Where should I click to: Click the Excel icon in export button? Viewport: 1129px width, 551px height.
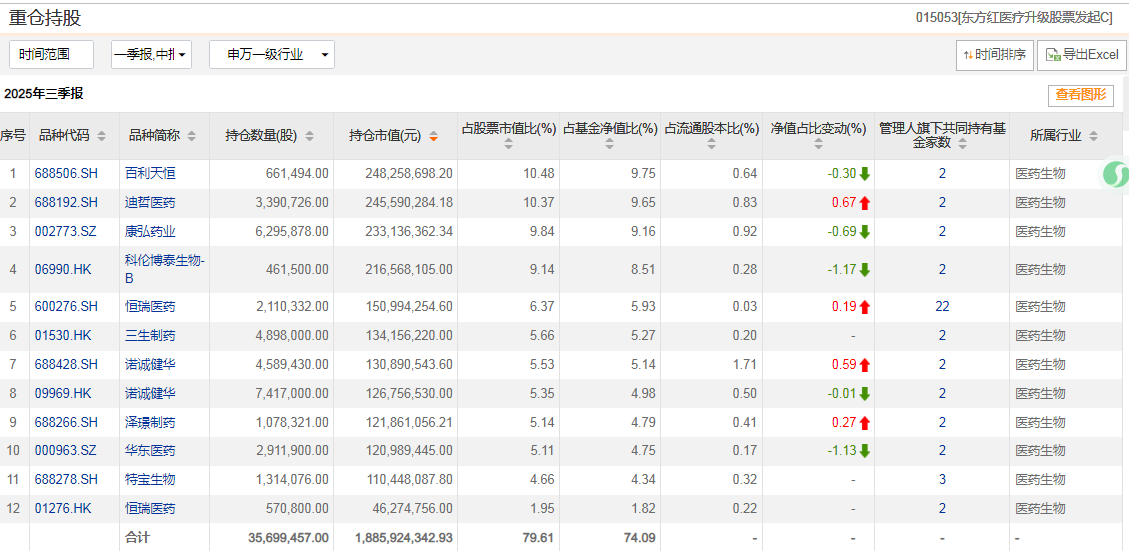[1053, 55]
